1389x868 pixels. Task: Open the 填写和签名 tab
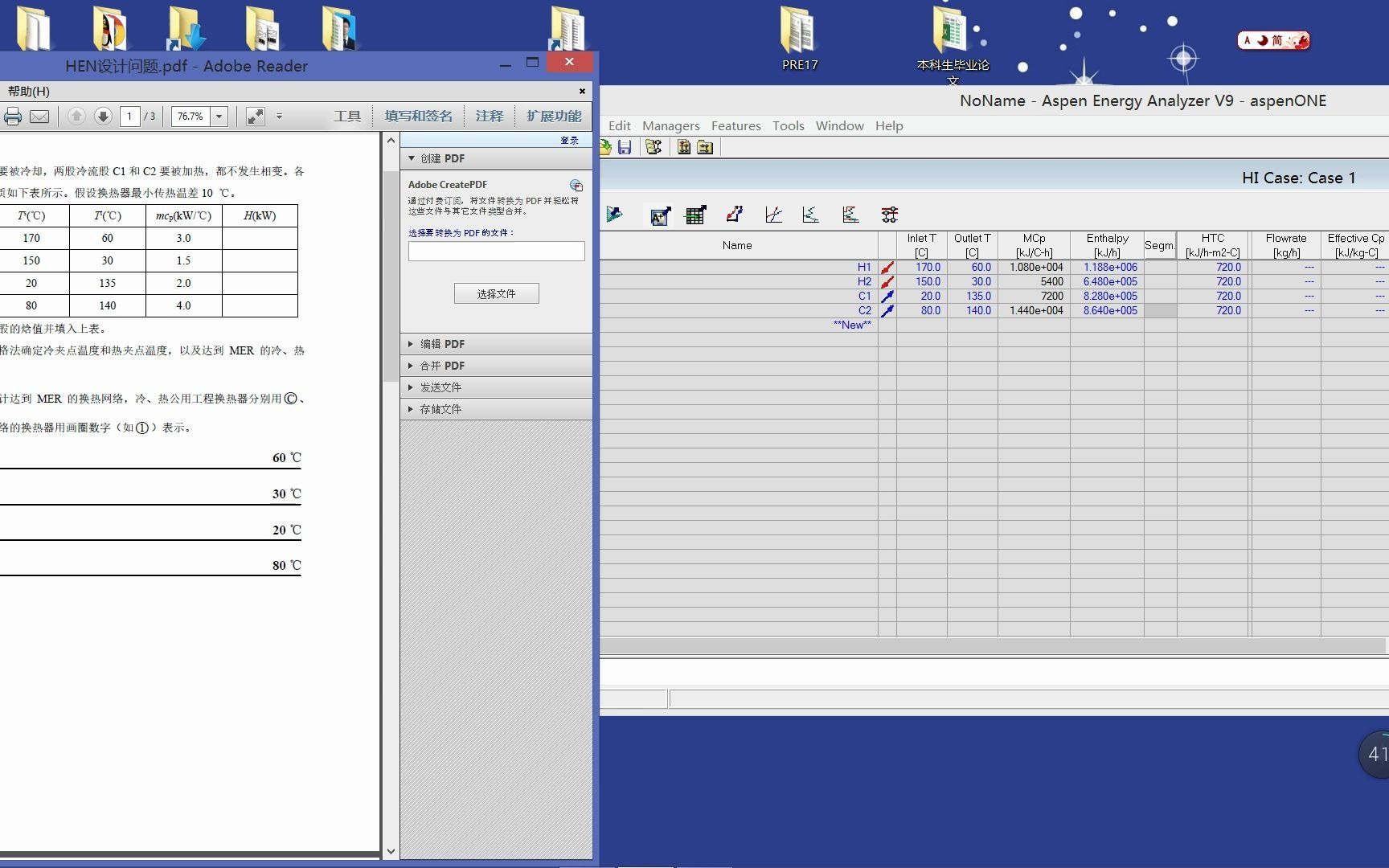click(418, 117)
